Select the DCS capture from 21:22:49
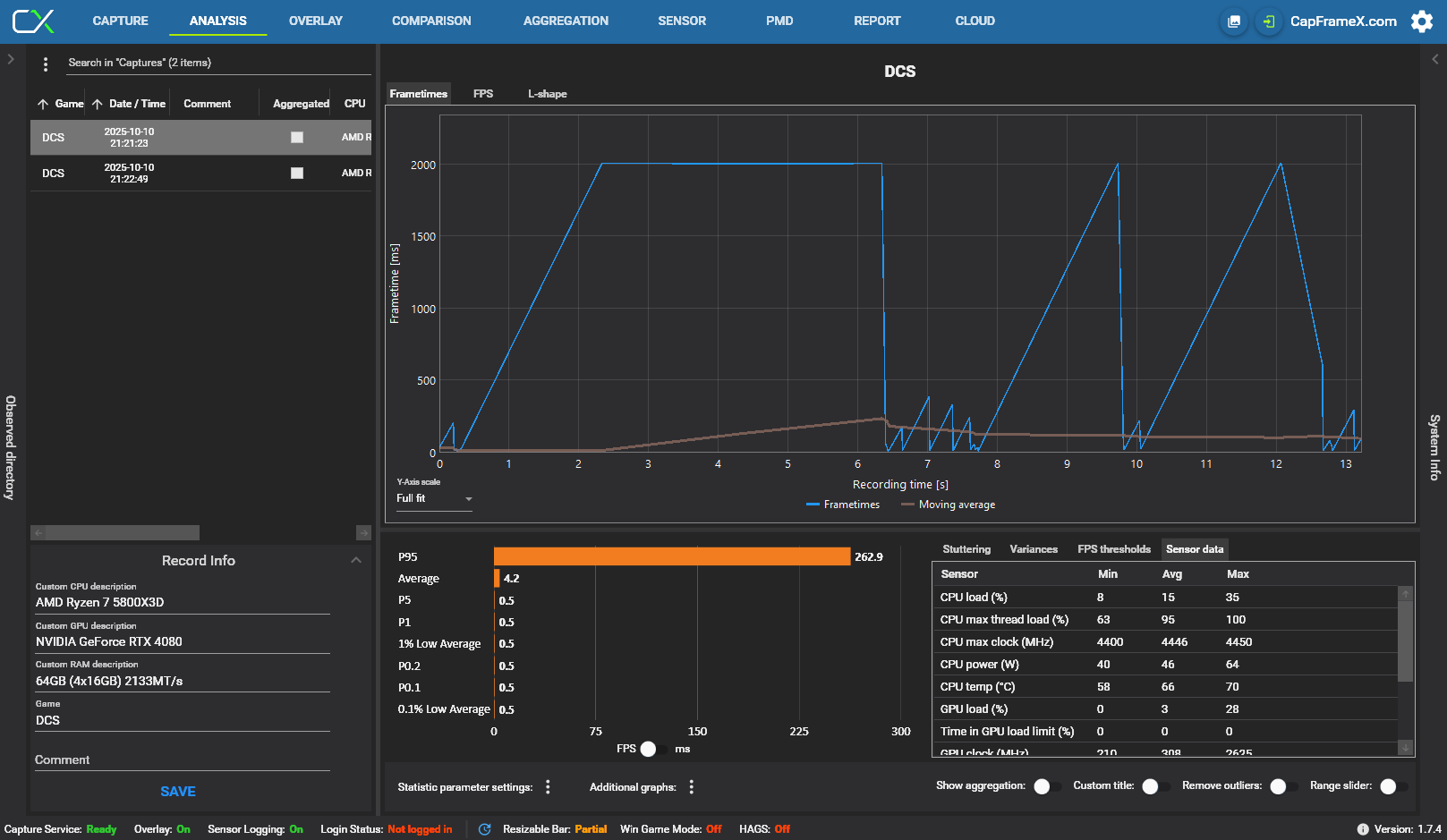 coord(200,174)
